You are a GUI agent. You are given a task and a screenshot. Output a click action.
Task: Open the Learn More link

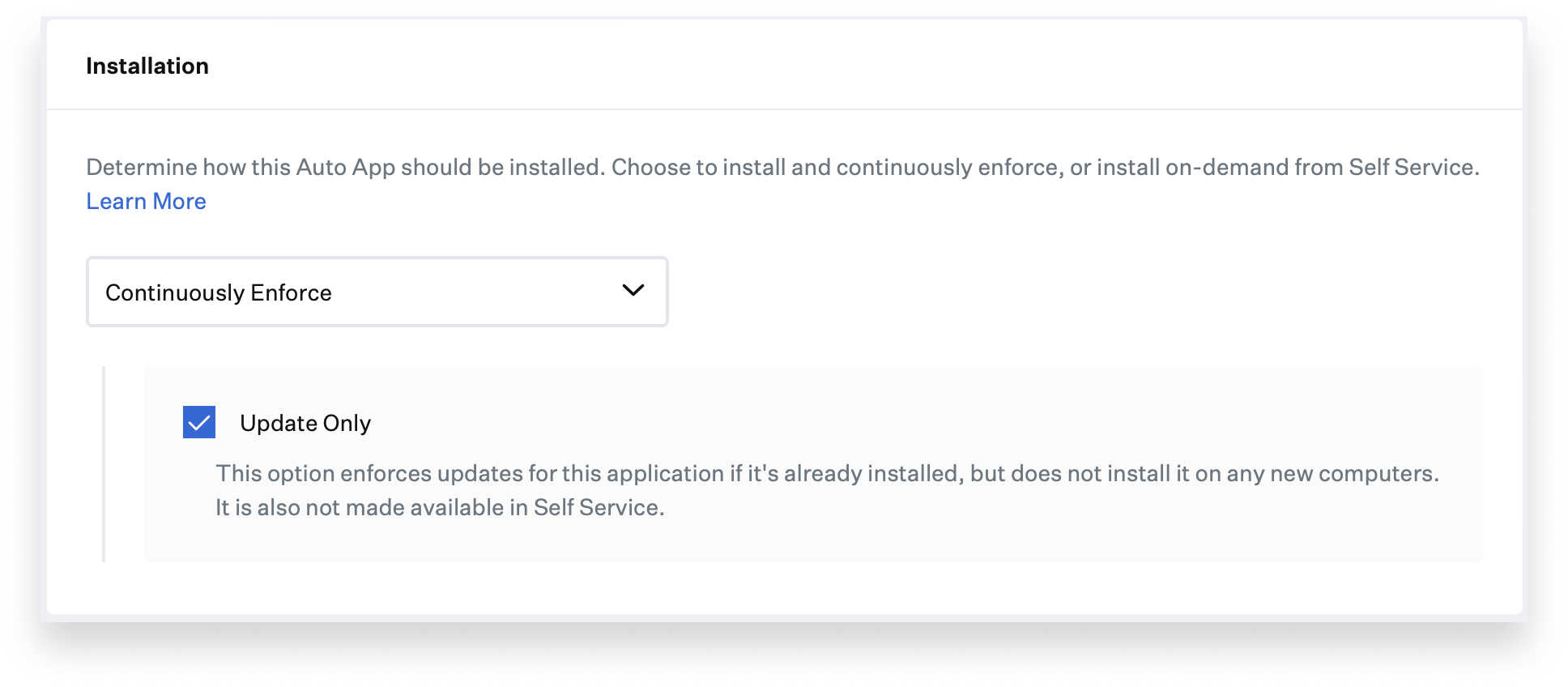tap(146, 201)
